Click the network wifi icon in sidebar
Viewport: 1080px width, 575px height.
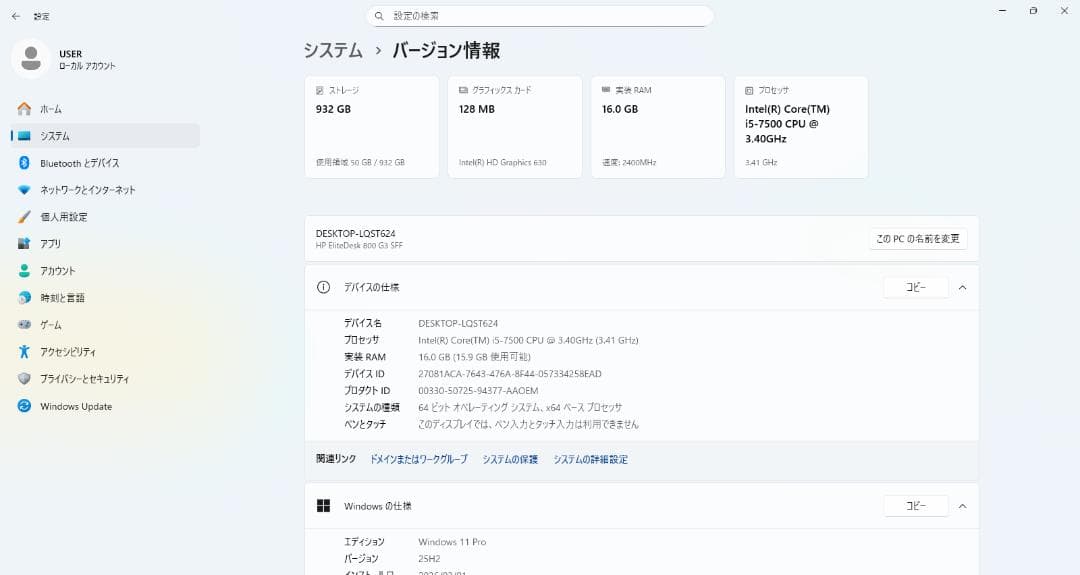click(24, 189)
